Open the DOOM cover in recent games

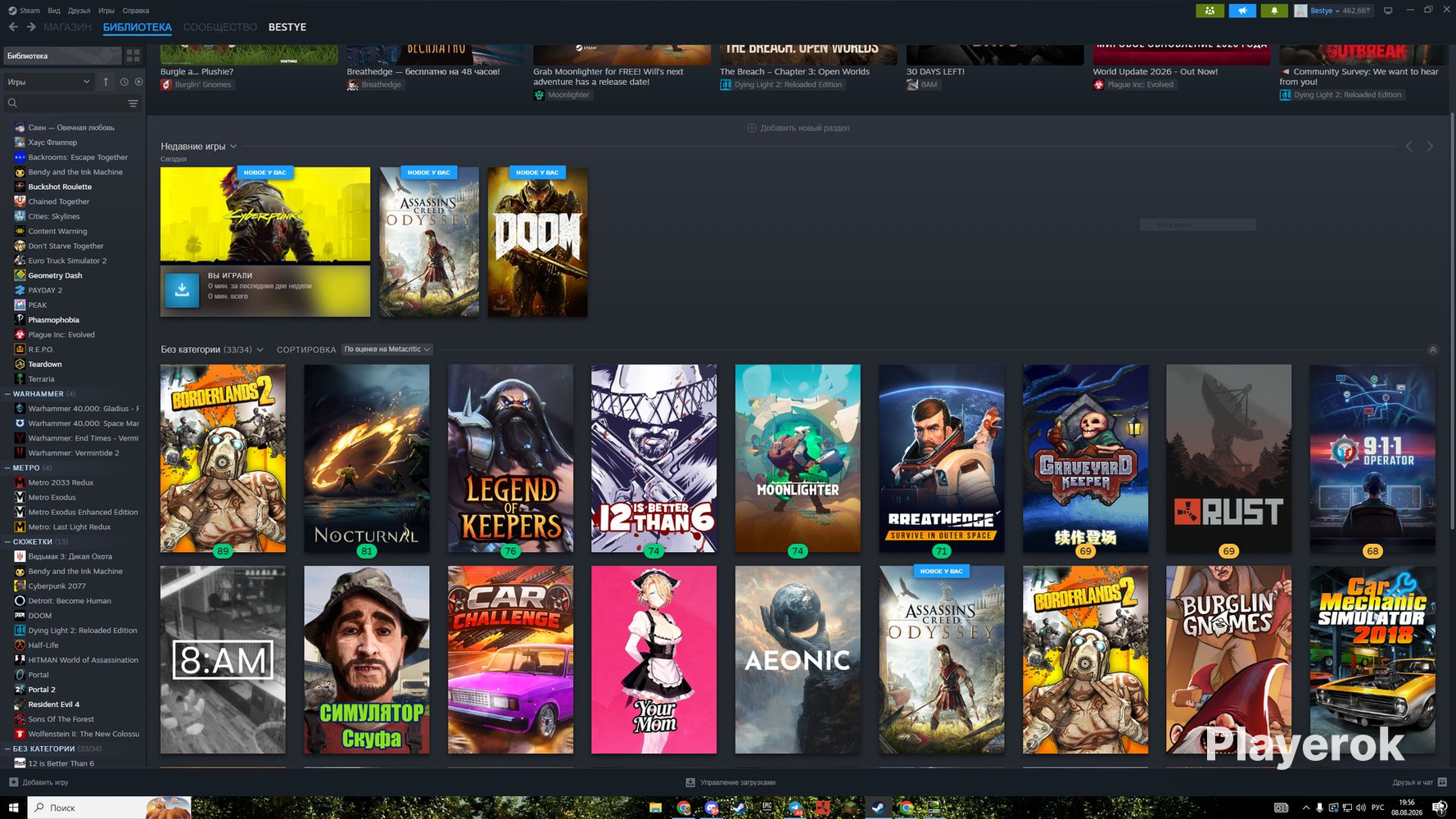pyautogui.click(x=537, y=242)
